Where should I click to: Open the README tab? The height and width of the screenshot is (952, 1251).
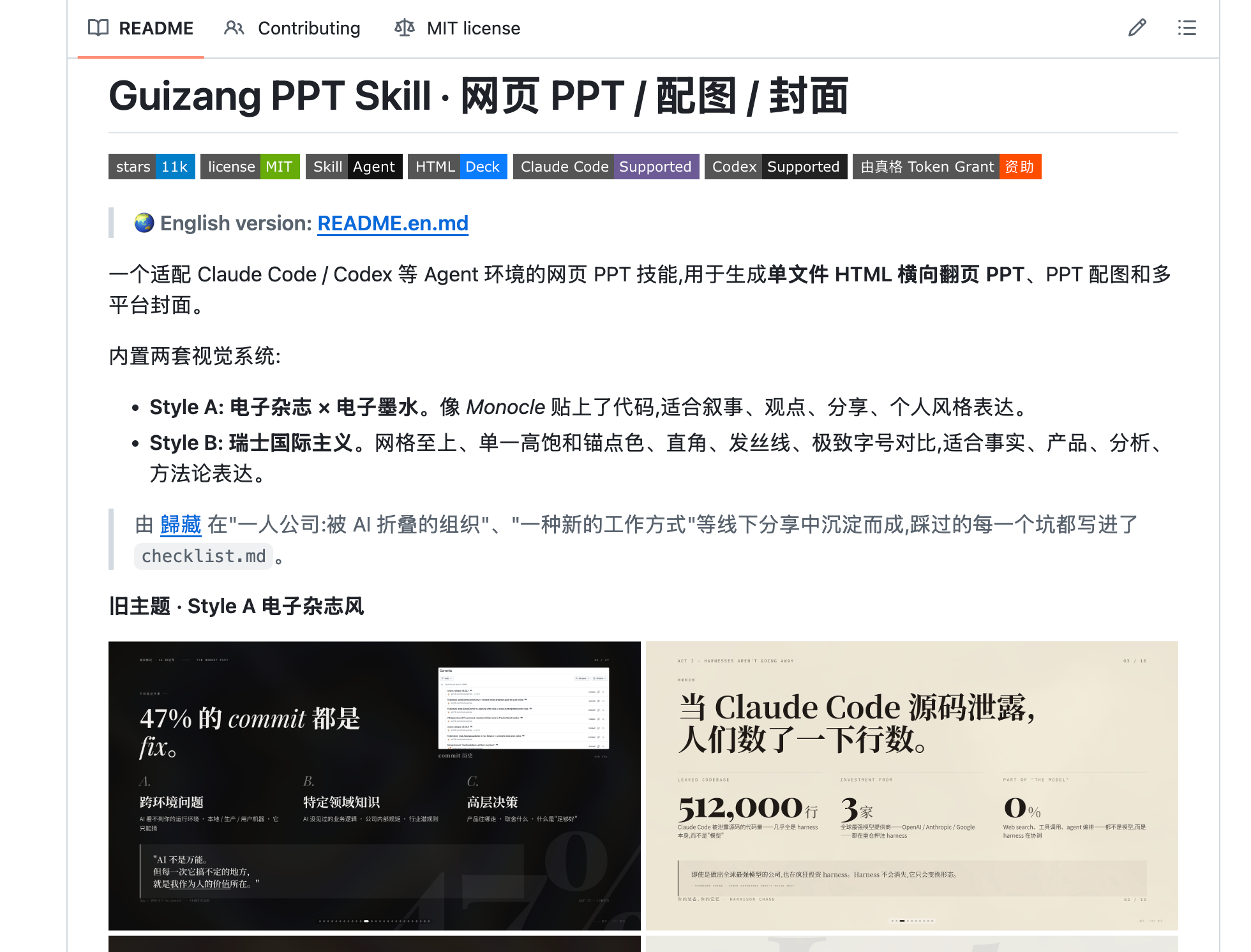(140, 28)
